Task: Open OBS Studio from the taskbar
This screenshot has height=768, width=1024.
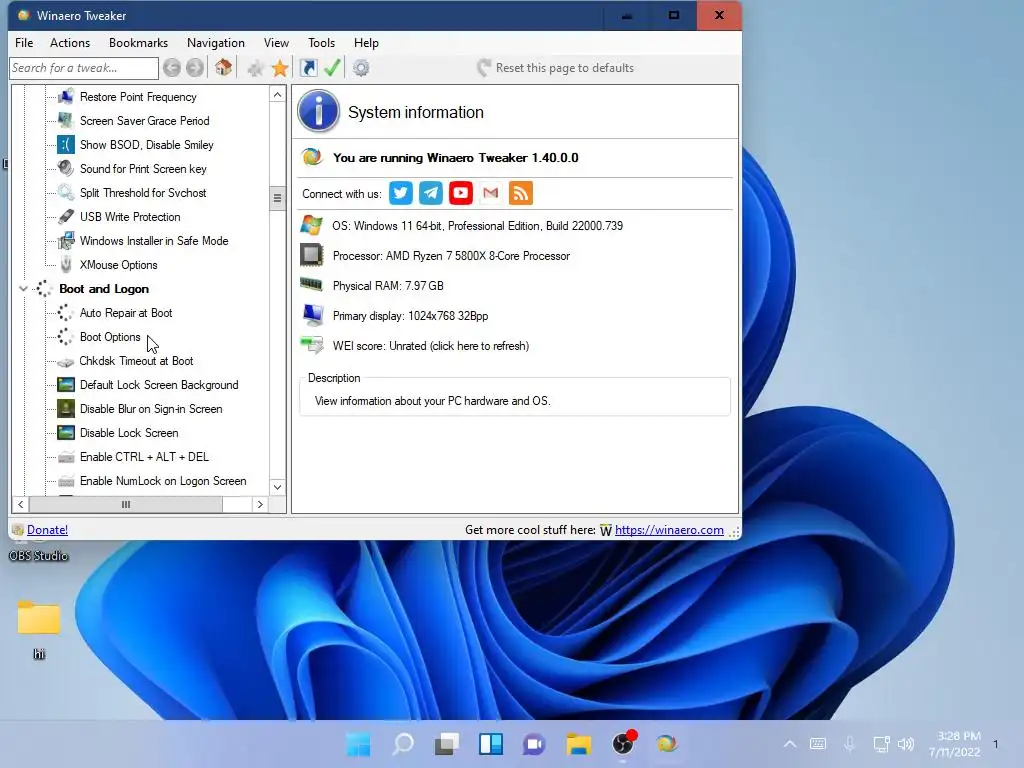Action: pyautogui.click(x=624, y=743)
